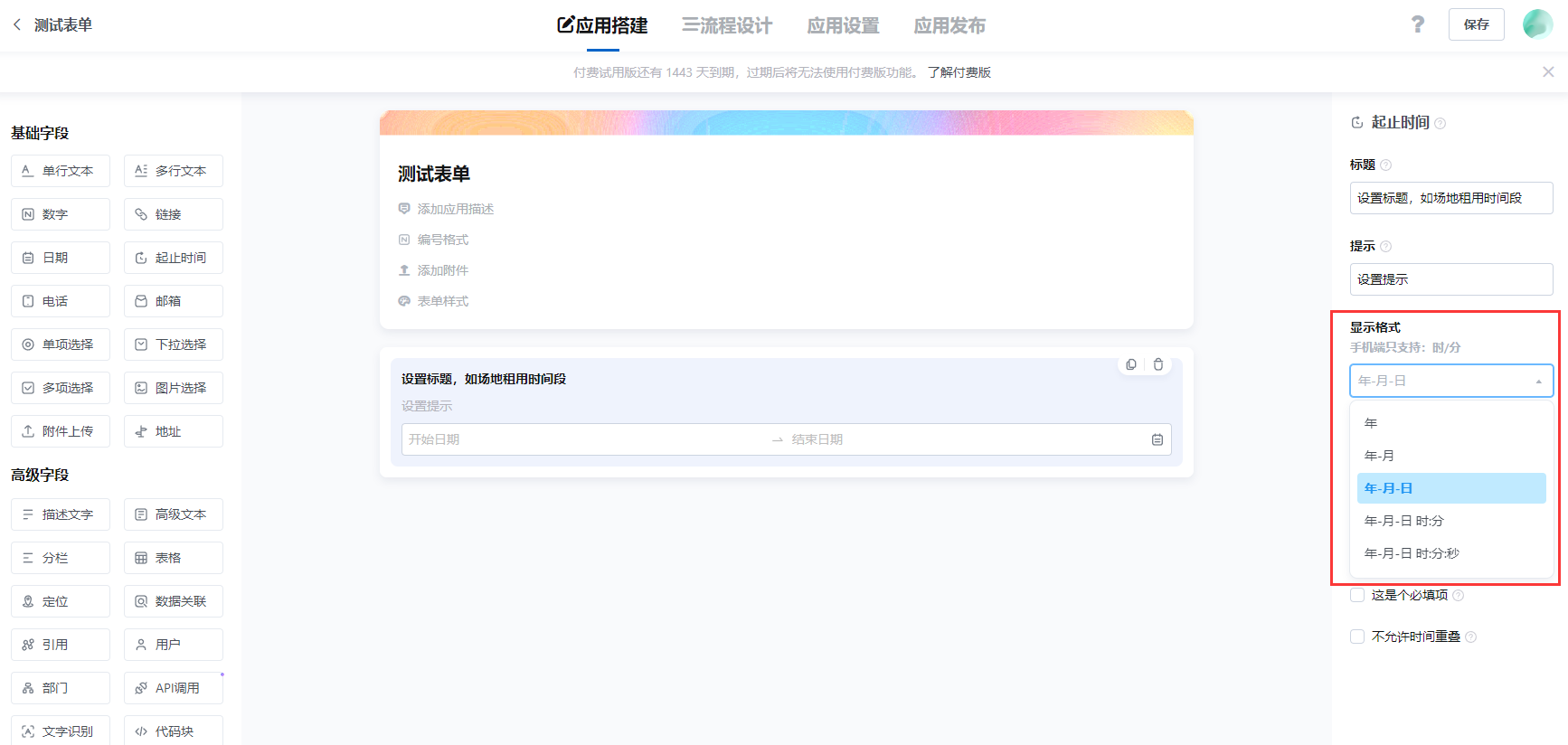1568x745 pixels.
Task: Delete the selected time range field
Action: click(1158, 364)
